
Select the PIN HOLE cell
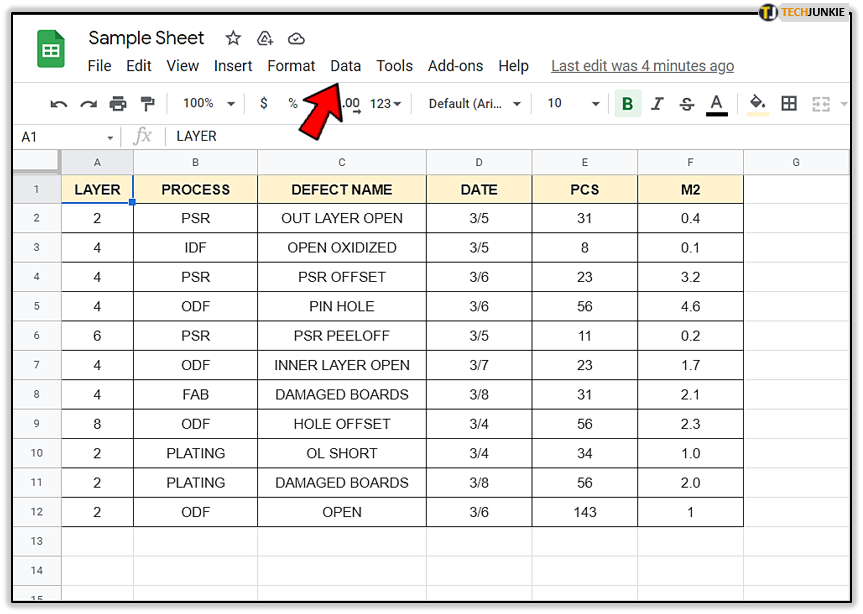[342, 306]
